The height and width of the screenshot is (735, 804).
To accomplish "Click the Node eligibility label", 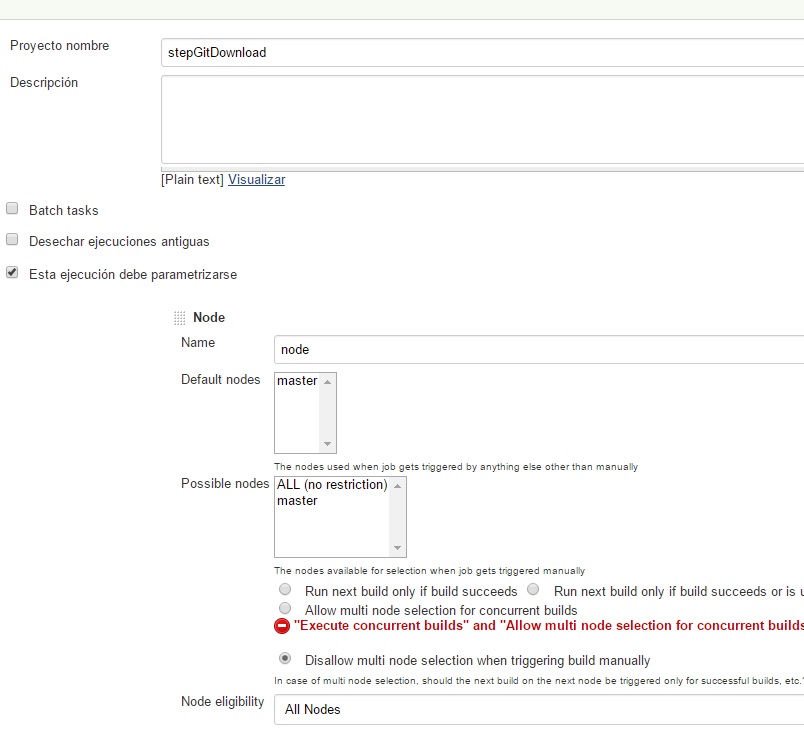I will [223, 702].
